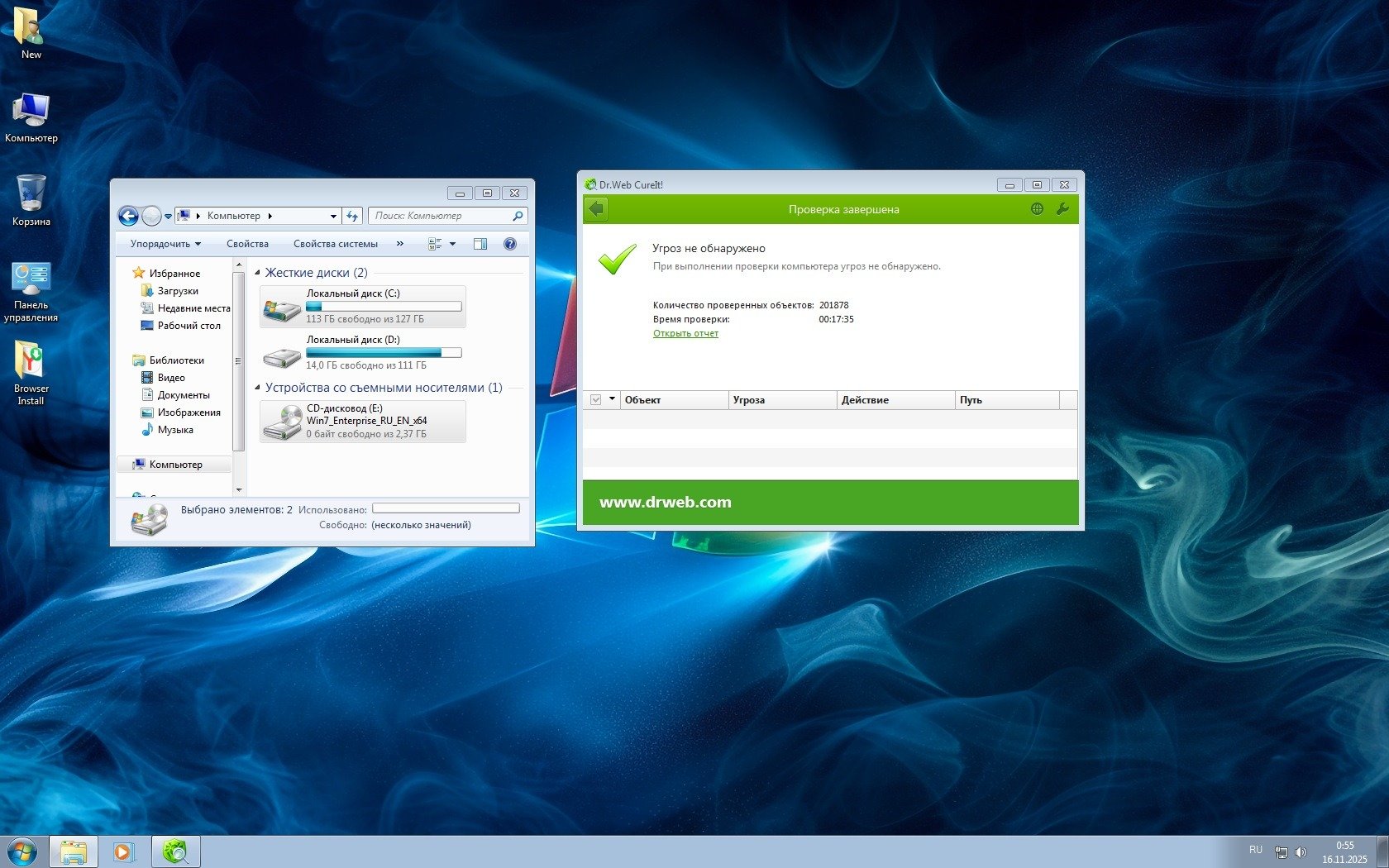The height and width of the screenshot is (868, 1389).
Task: Open Dr.Web language globe icon
Action: (1037, 209)
